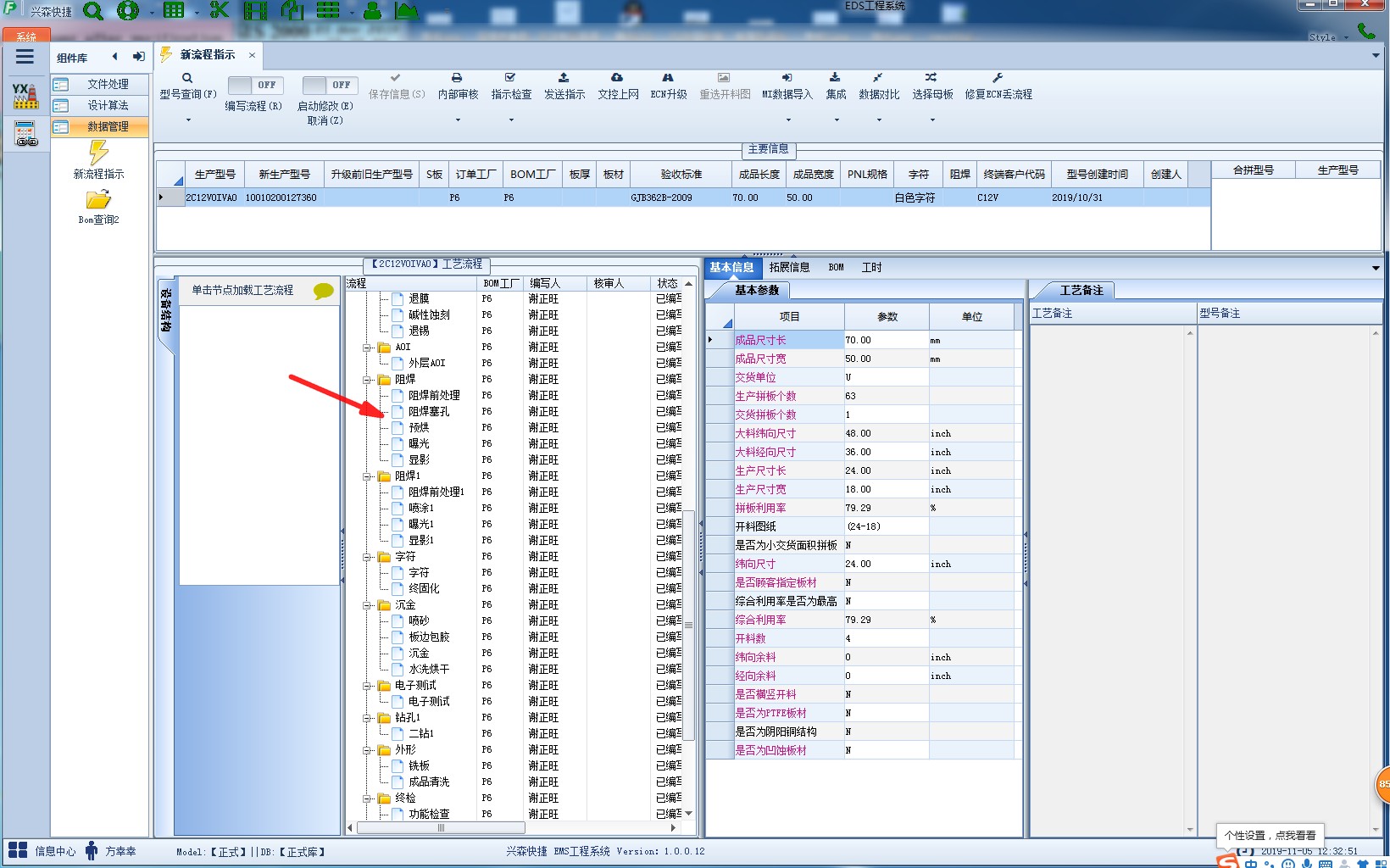Click the 成品尺寸长 value 70.00 field
Screen dimensions: 1390x868
pos(886,340)
